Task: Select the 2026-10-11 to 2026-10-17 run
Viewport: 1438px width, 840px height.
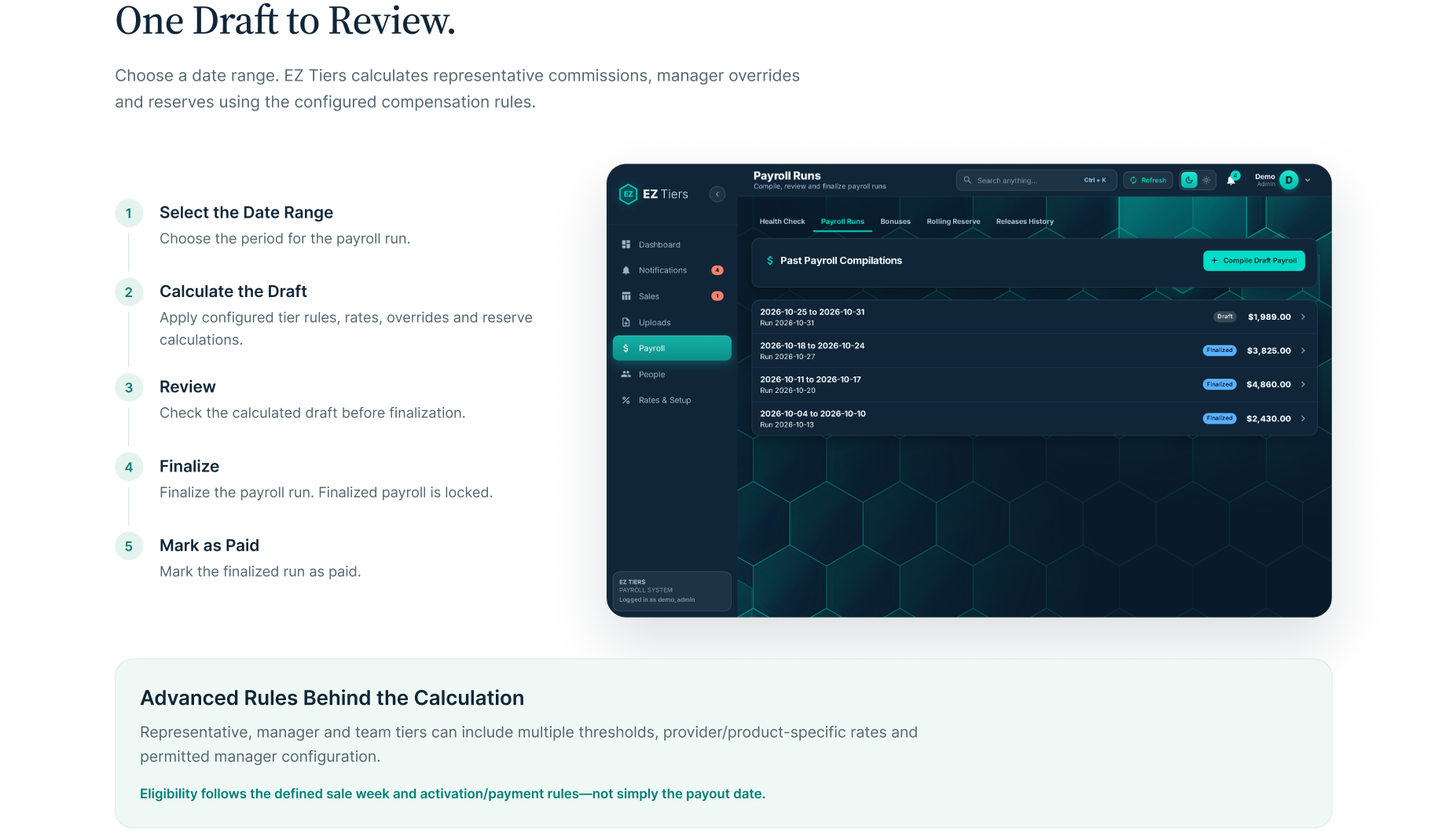Action: coord(1034,384)
